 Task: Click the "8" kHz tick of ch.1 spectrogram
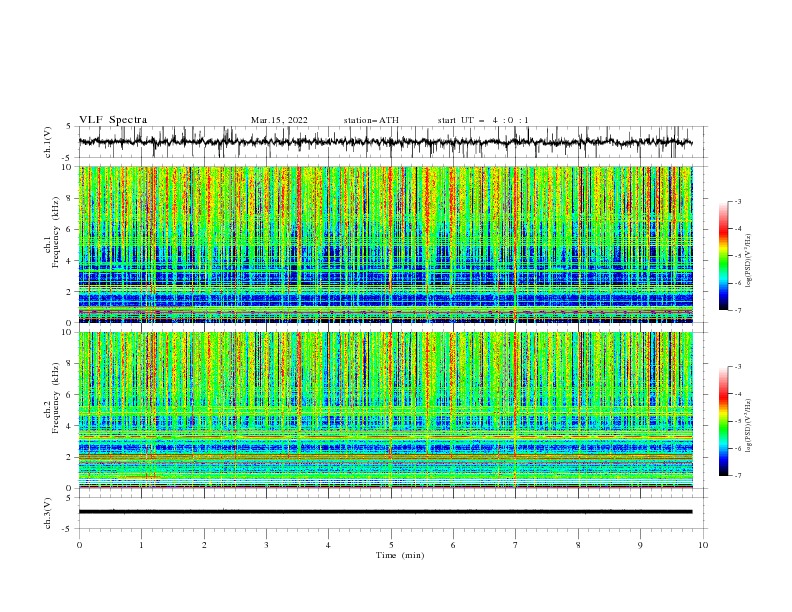pyautogui.click(x=70, y=198)
